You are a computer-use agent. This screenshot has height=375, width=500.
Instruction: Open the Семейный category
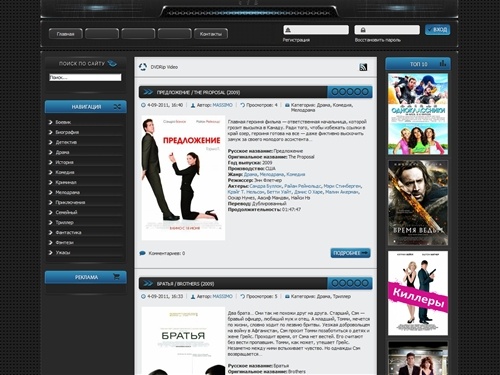pos(66,212)
